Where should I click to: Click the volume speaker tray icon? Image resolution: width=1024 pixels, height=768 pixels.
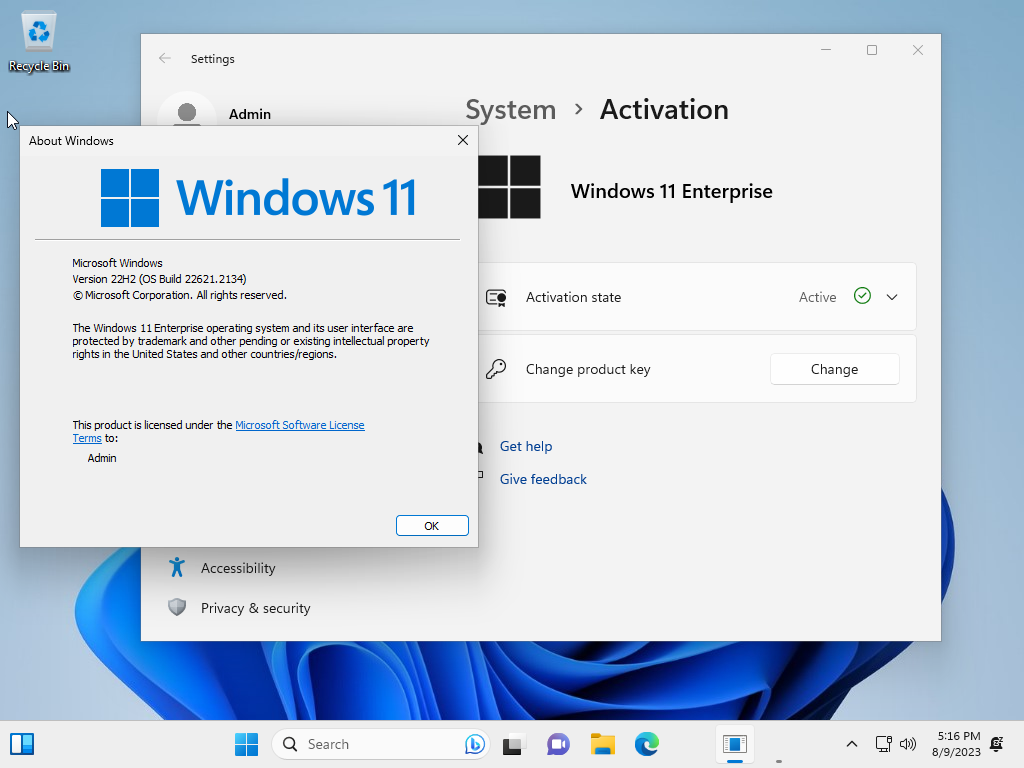(x=908, y=744)
